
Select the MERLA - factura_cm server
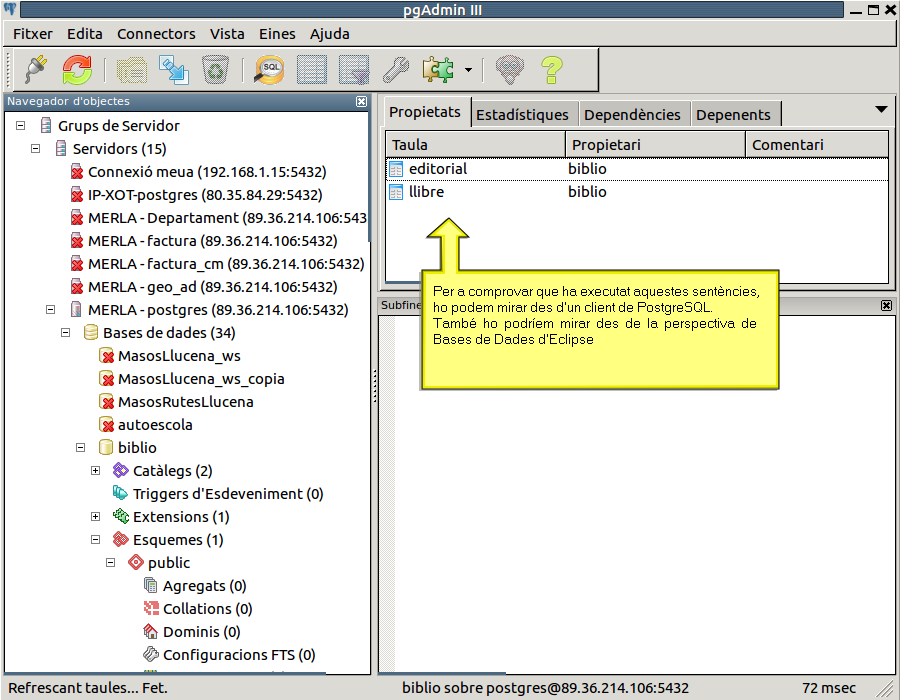click(x=226, y=264)
